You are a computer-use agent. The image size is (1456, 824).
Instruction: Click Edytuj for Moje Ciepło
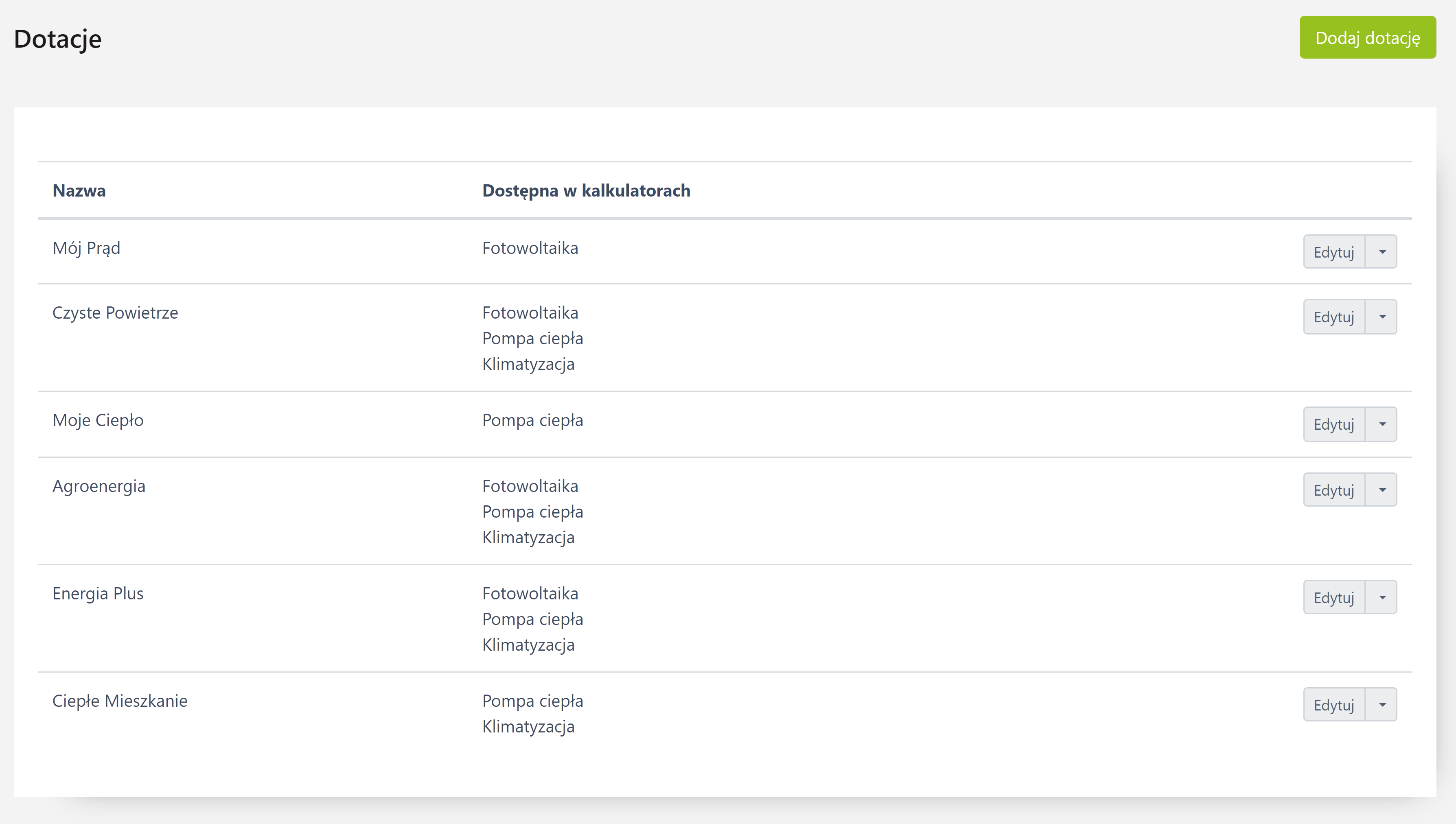tap(1334, 424)
